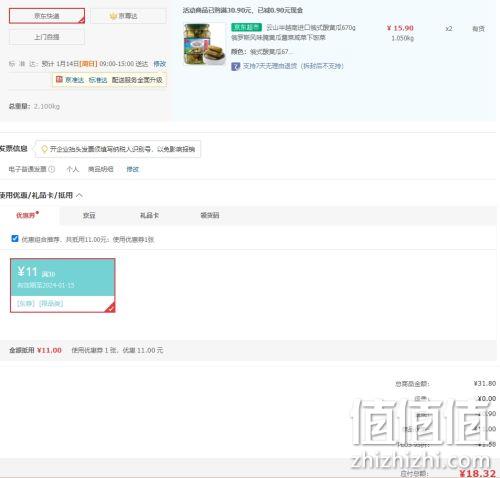500x478 pixels.
Task: Collapse the 使用优惠/礼品卡/抵用 section chevron
Action: tap(79, 195)
